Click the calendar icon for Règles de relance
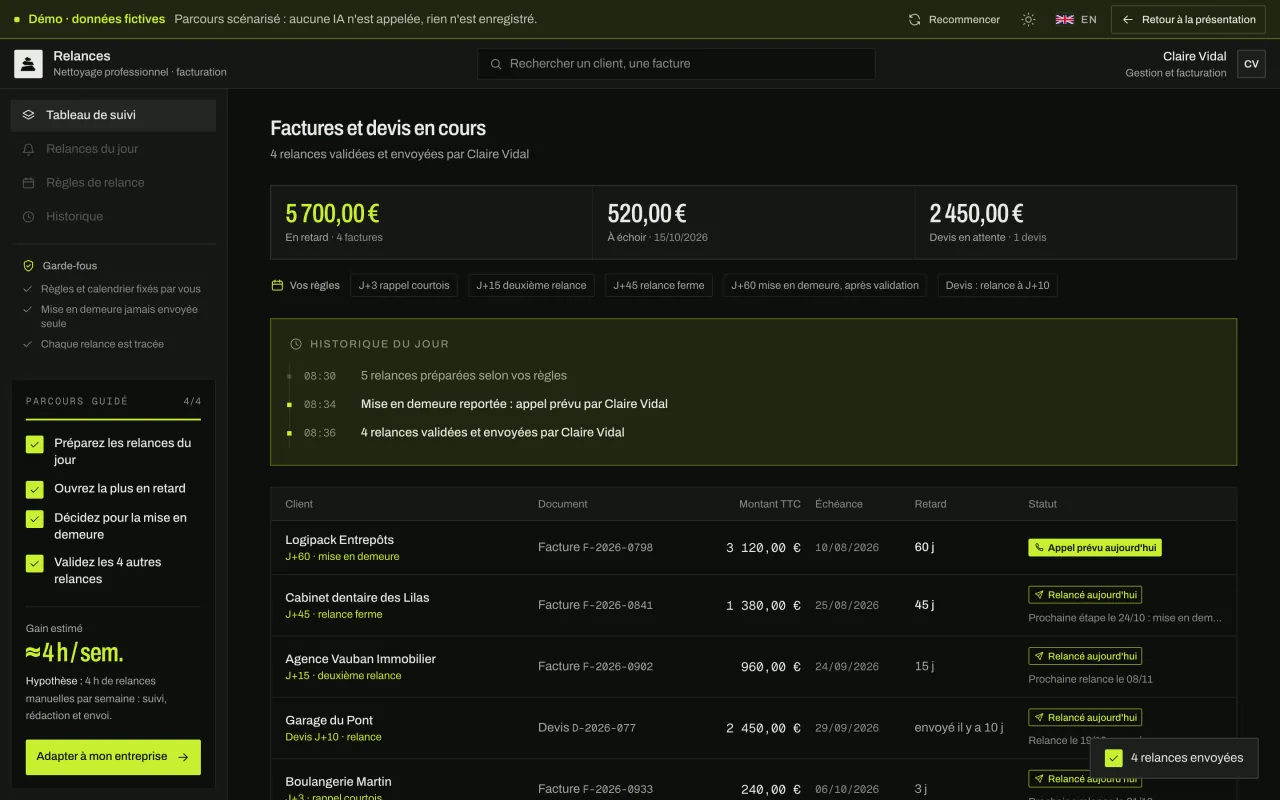Screen dimensions: 1280x800 (x=28, y=183)
